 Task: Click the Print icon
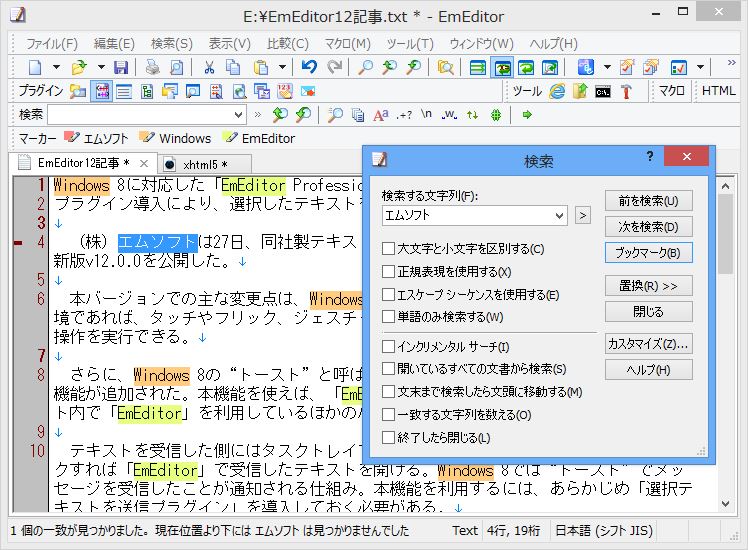coord(153,67)
